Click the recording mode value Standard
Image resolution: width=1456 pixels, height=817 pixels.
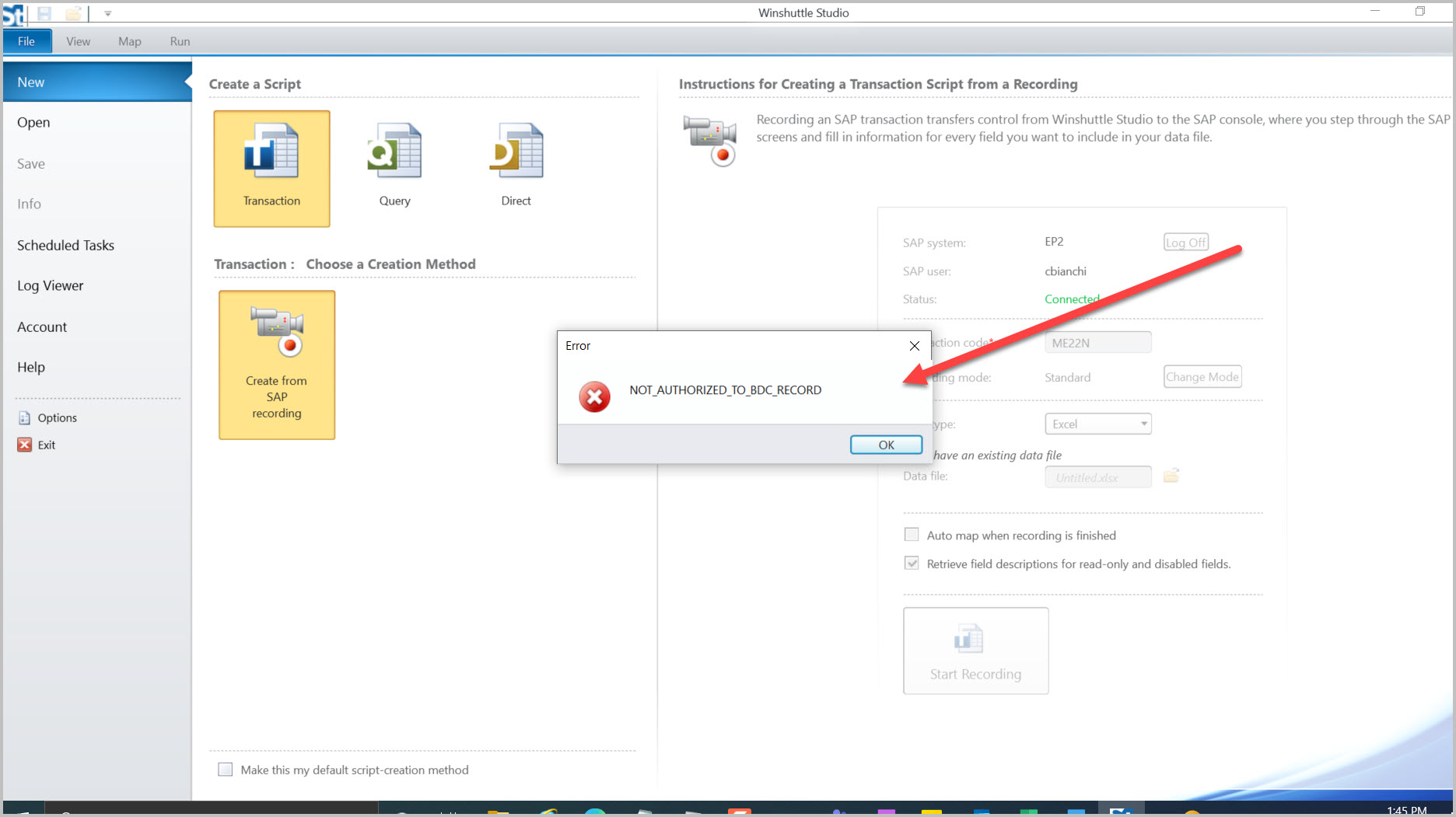pyautogui.click(x=1067, y=378)
